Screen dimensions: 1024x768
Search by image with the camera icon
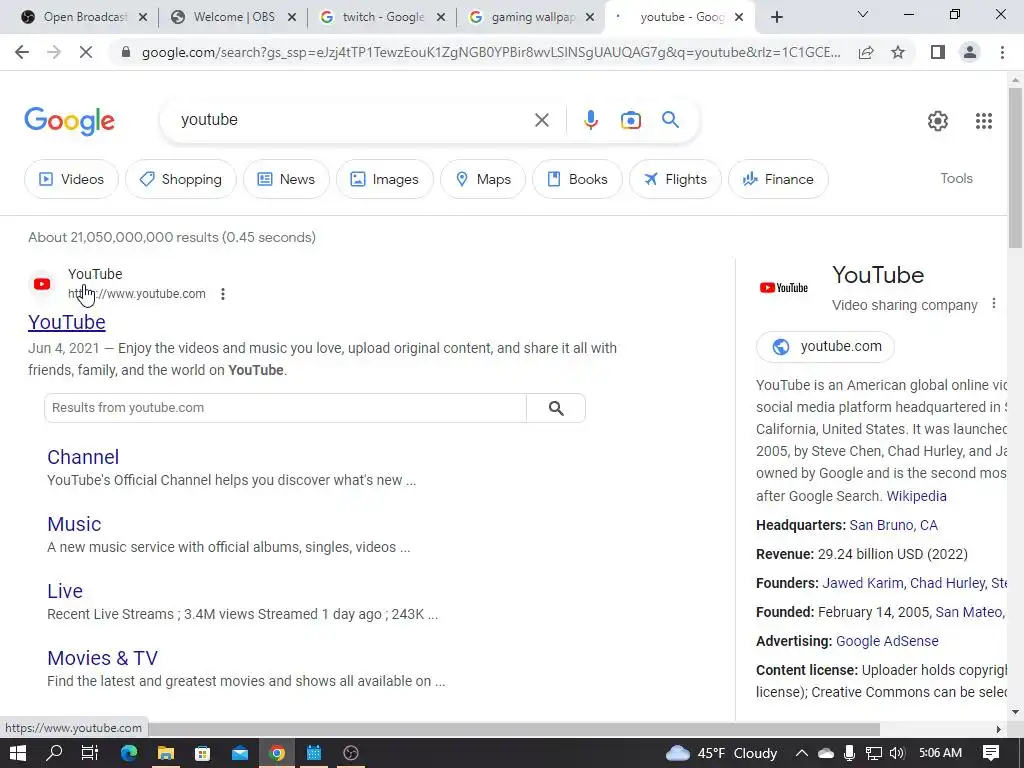630,120
